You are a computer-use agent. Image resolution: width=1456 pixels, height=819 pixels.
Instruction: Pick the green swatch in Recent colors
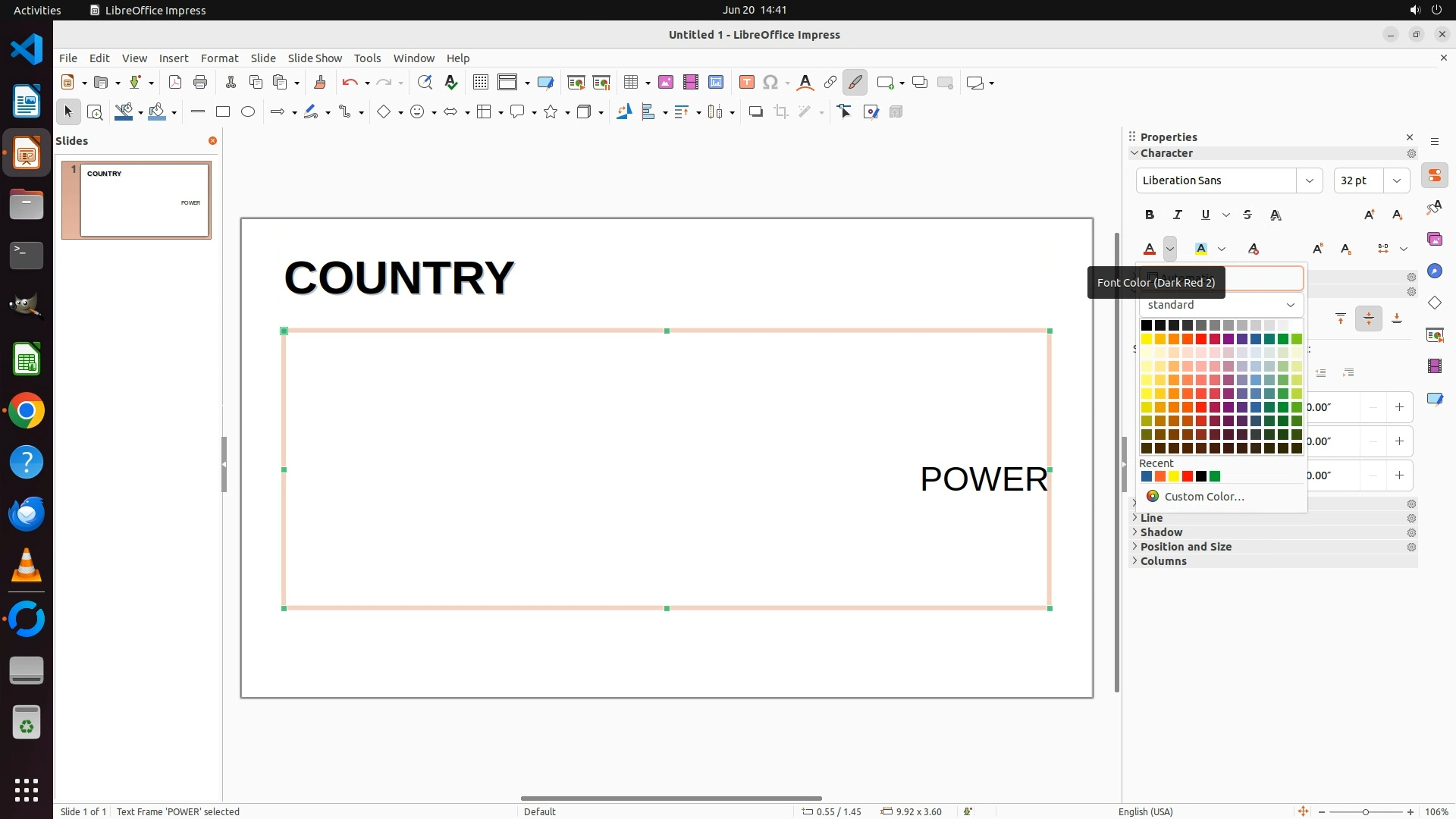click(1215, 477)
